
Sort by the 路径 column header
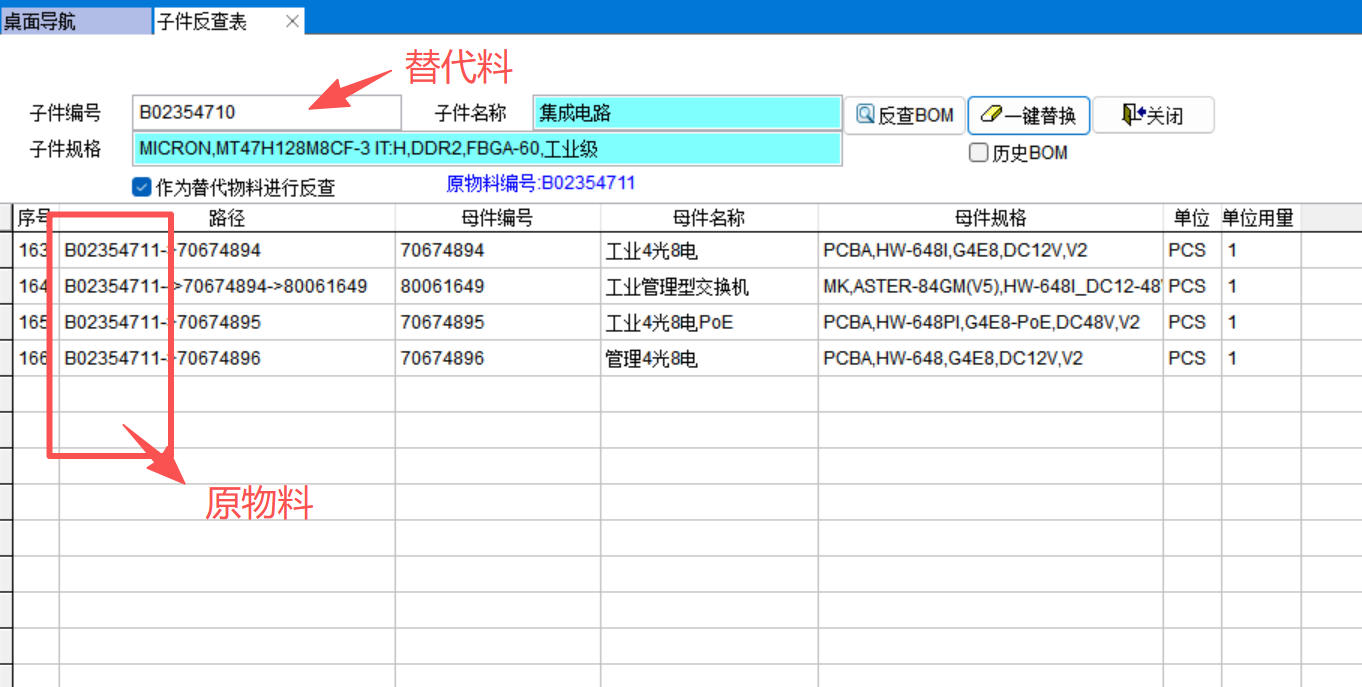227,218
